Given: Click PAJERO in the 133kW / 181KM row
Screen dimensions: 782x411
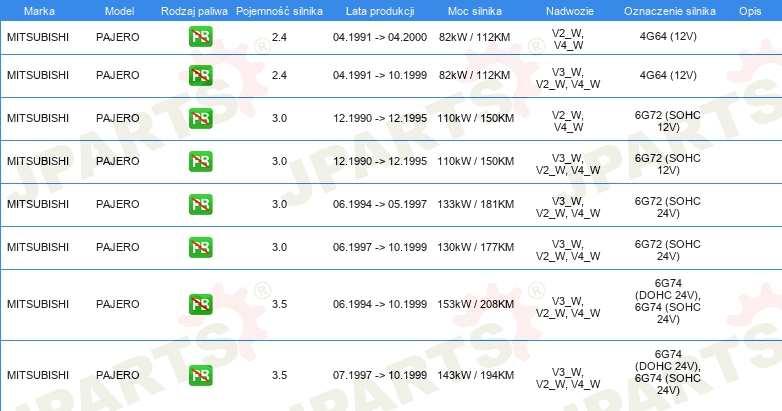Looking at the screenshot, I should click(x=118, y=204).
